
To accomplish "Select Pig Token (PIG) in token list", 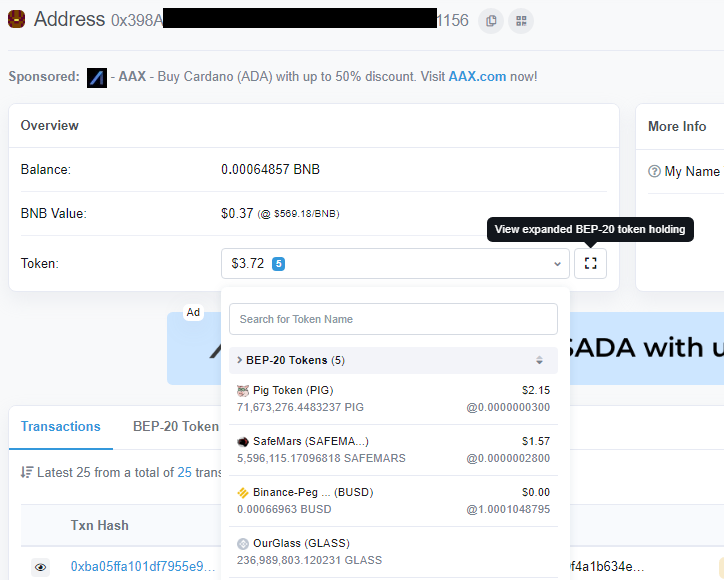I will (393, 399).
